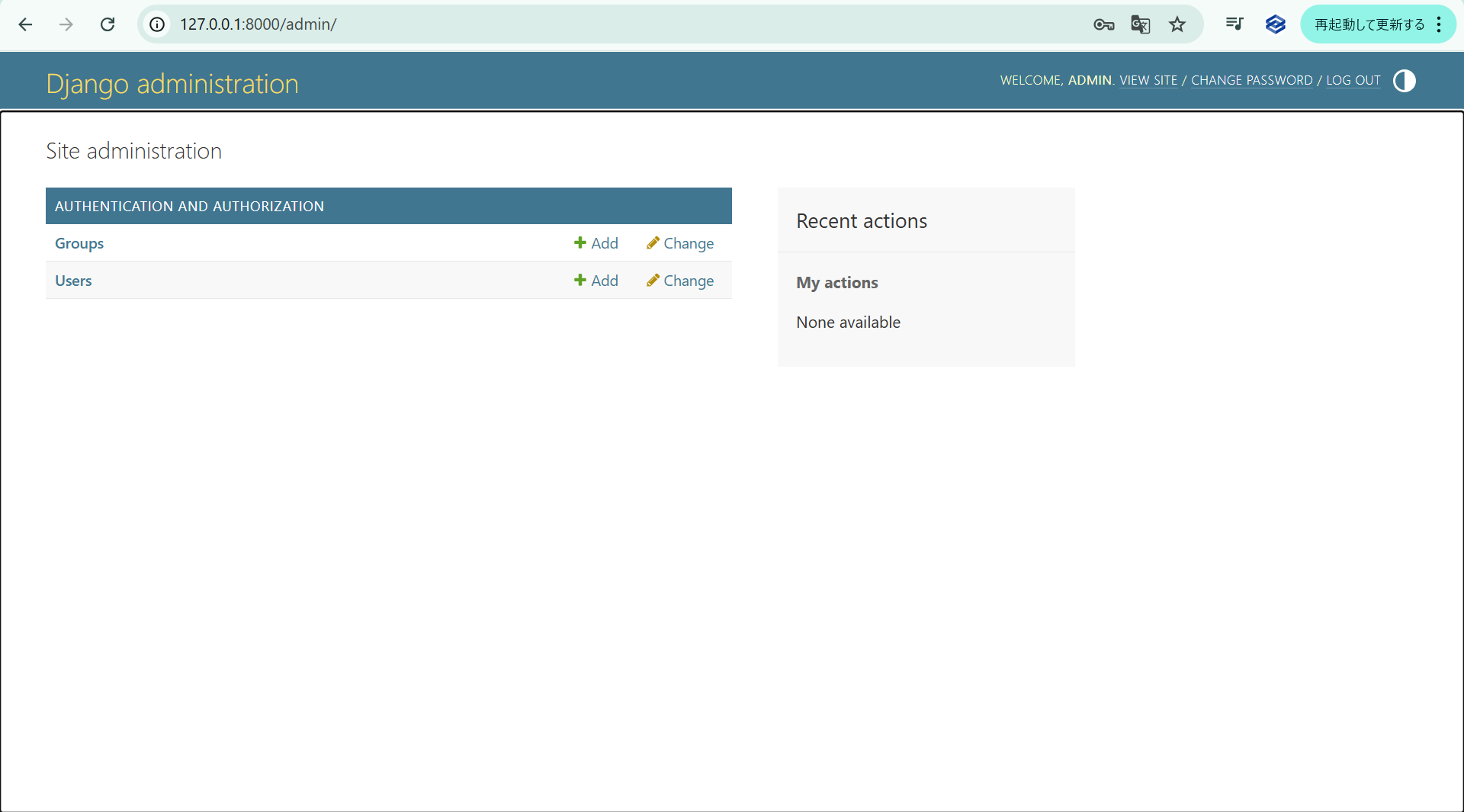Click the browser forward arrow
This screenshot has width=1464, height=812.
point(66,24)
